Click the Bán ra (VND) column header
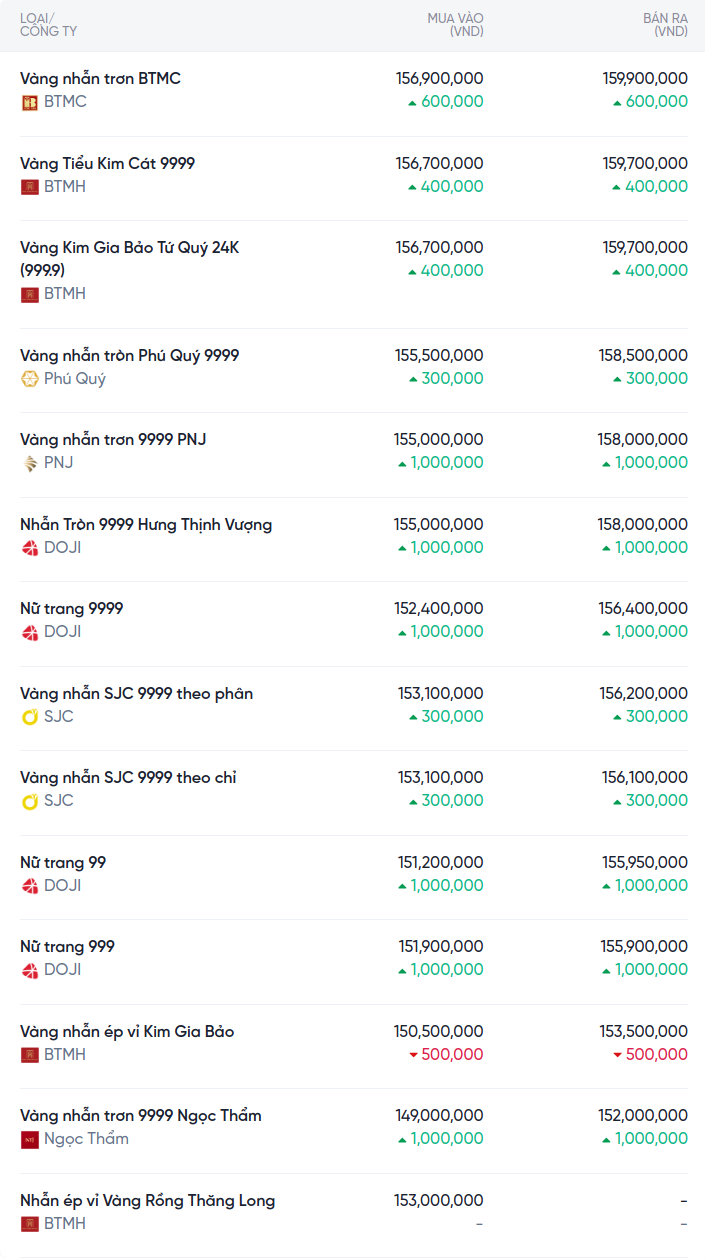The image size is (705, 1258). (665, 25)
